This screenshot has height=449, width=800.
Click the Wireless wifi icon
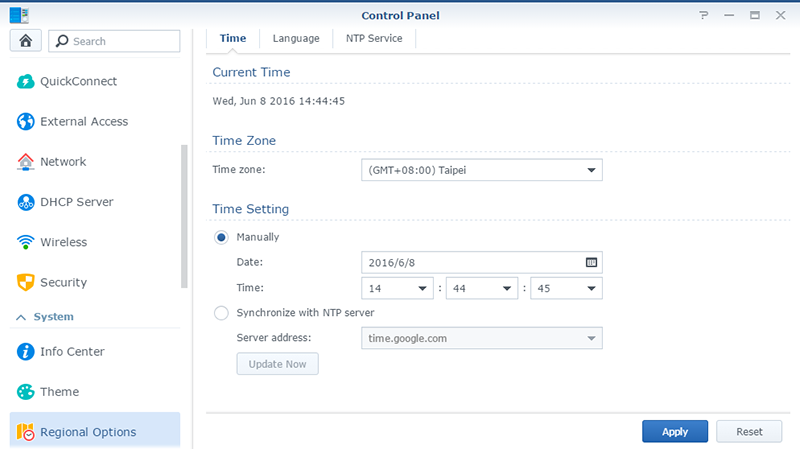coord(26,242)
